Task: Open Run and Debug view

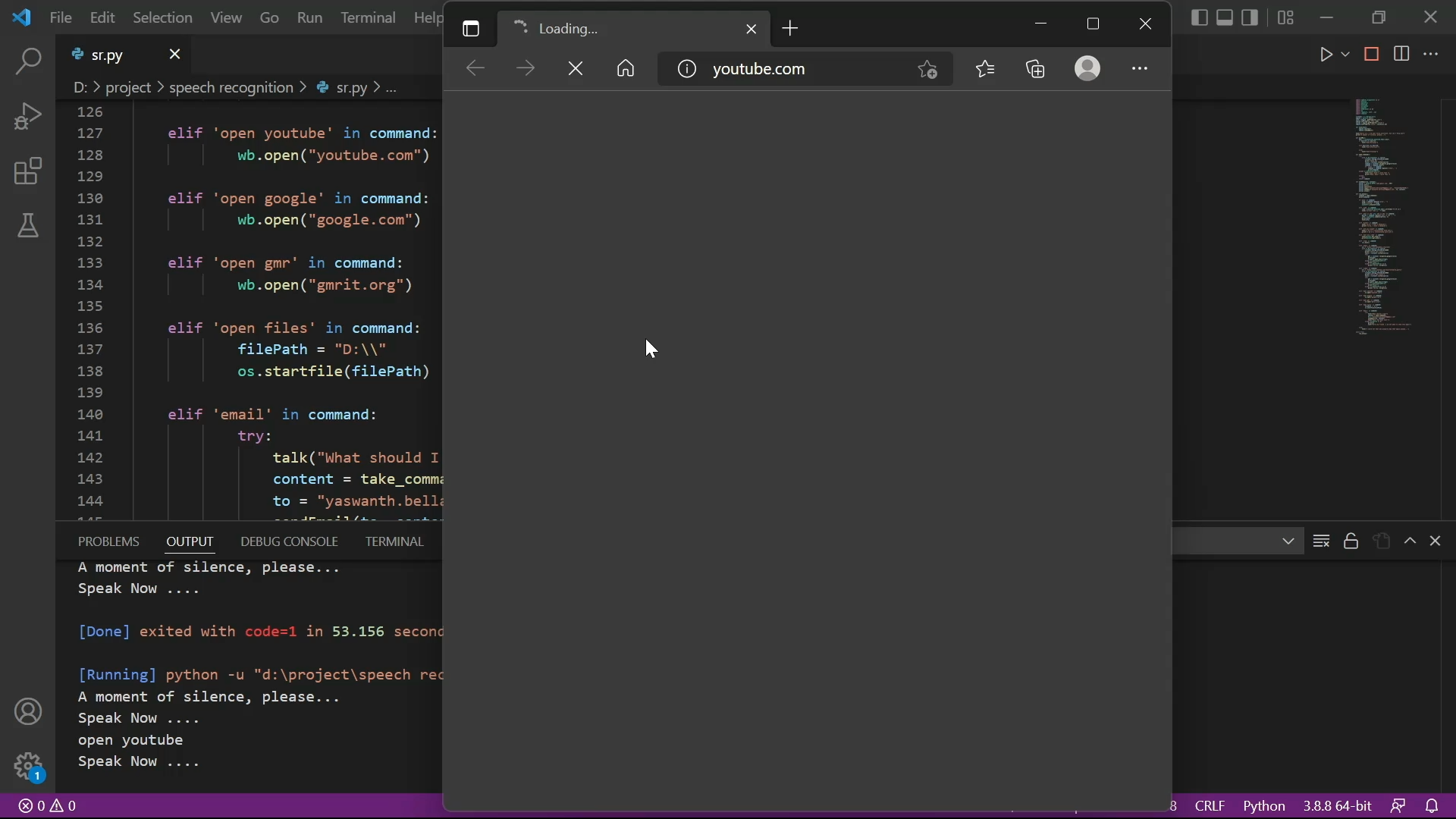Action: point(28,117)
